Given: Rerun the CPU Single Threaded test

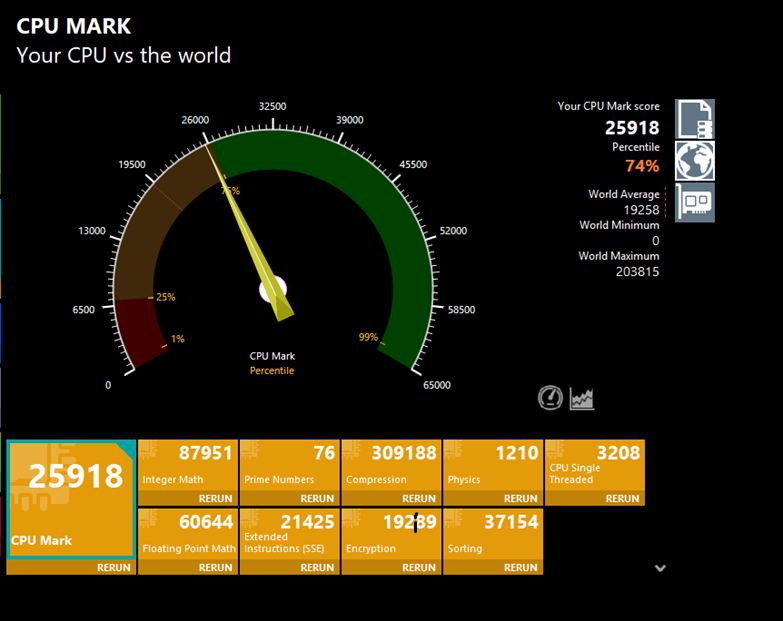Looking at the screenshot, I should pyautogui.click(x=622, y=499).
